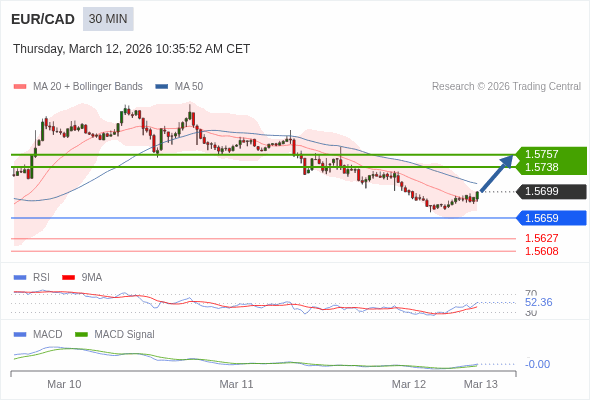Click the 9MA legend label
The height and width of the screenshot is (400, 590).
point(92,278)
